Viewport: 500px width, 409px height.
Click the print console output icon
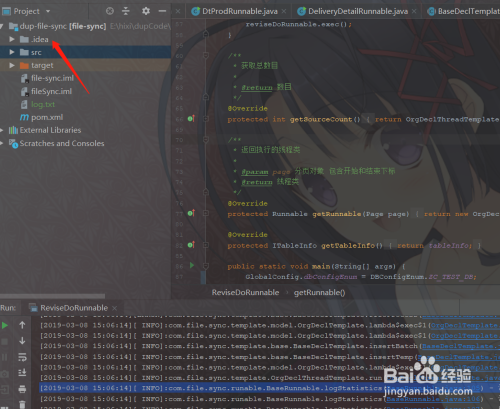point(22,389)
